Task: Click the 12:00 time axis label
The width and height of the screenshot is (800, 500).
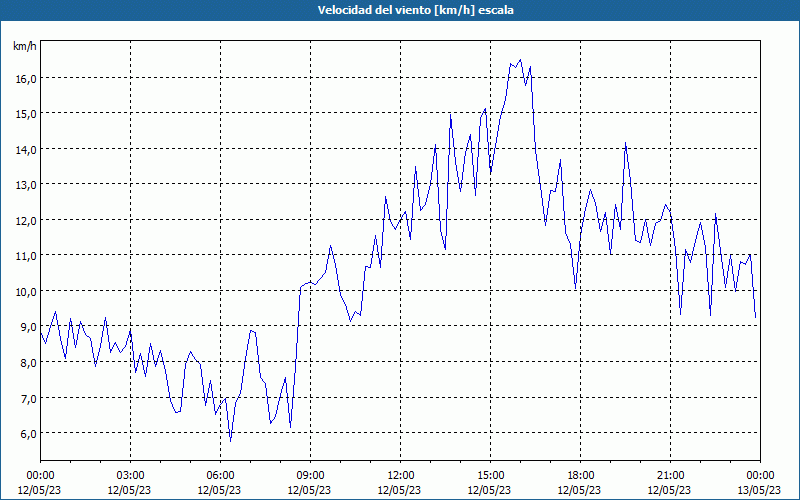Action: (x=401, y=476)
